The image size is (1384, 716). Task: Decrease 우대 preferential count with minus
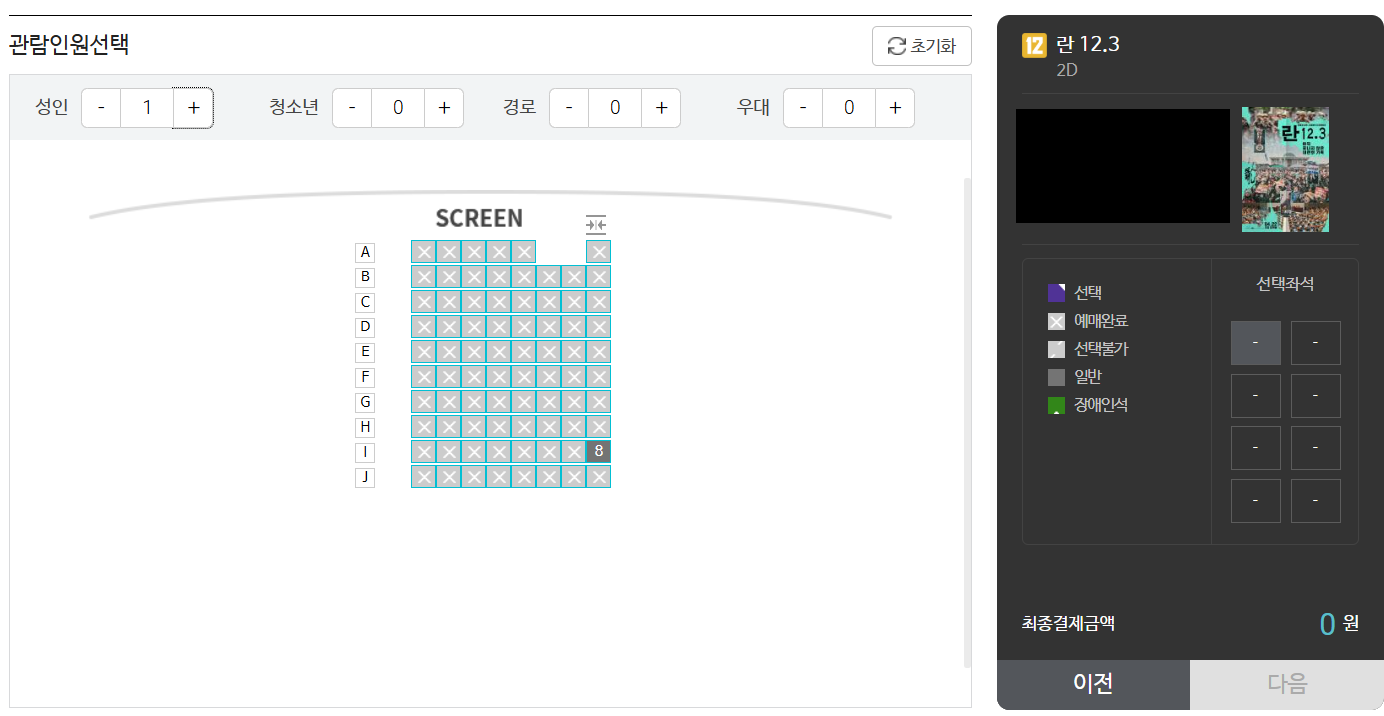pos(803,108)
